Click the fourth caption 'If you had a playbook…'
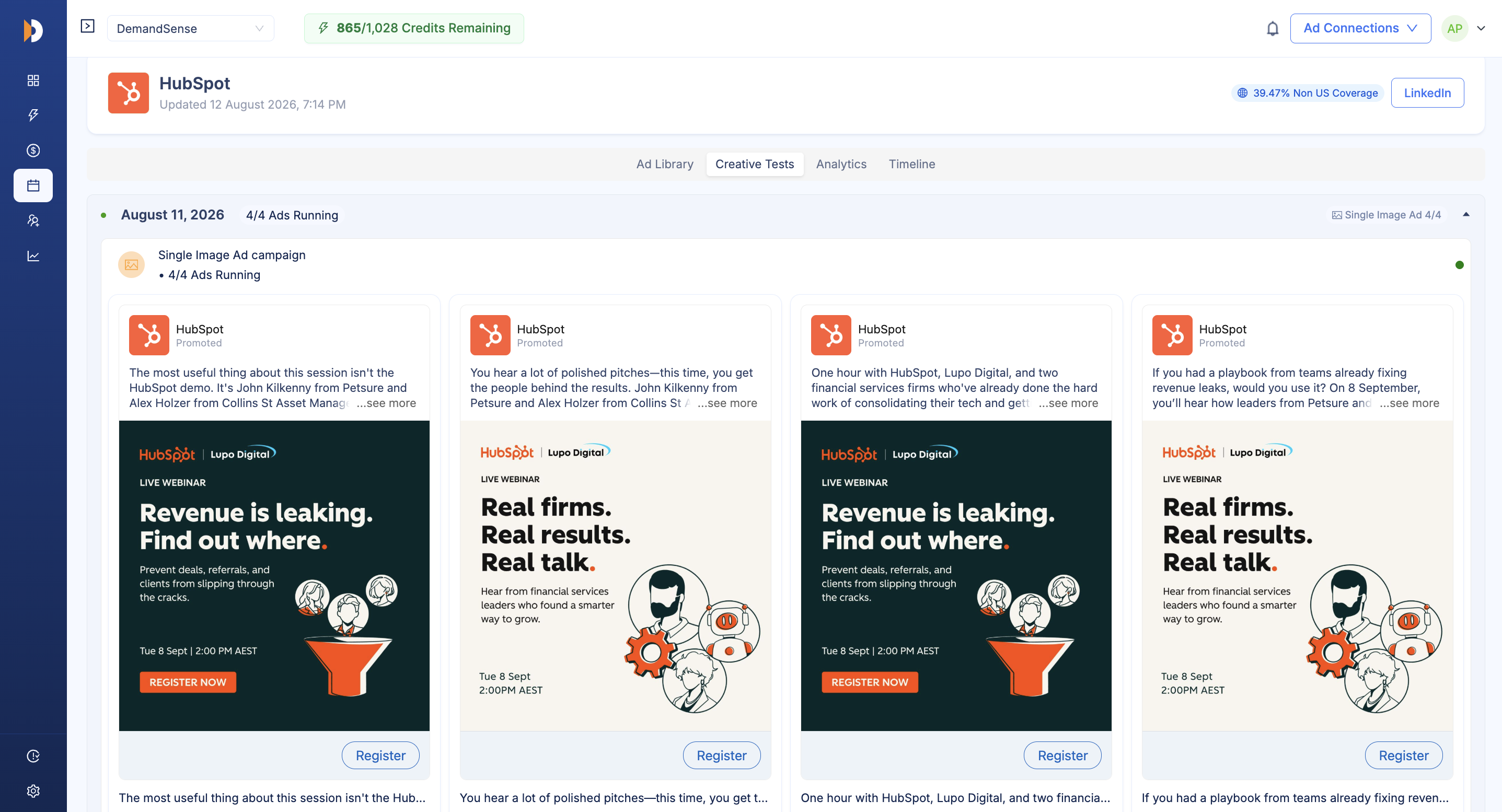The image size is (1502, 812). (1295, 797)
